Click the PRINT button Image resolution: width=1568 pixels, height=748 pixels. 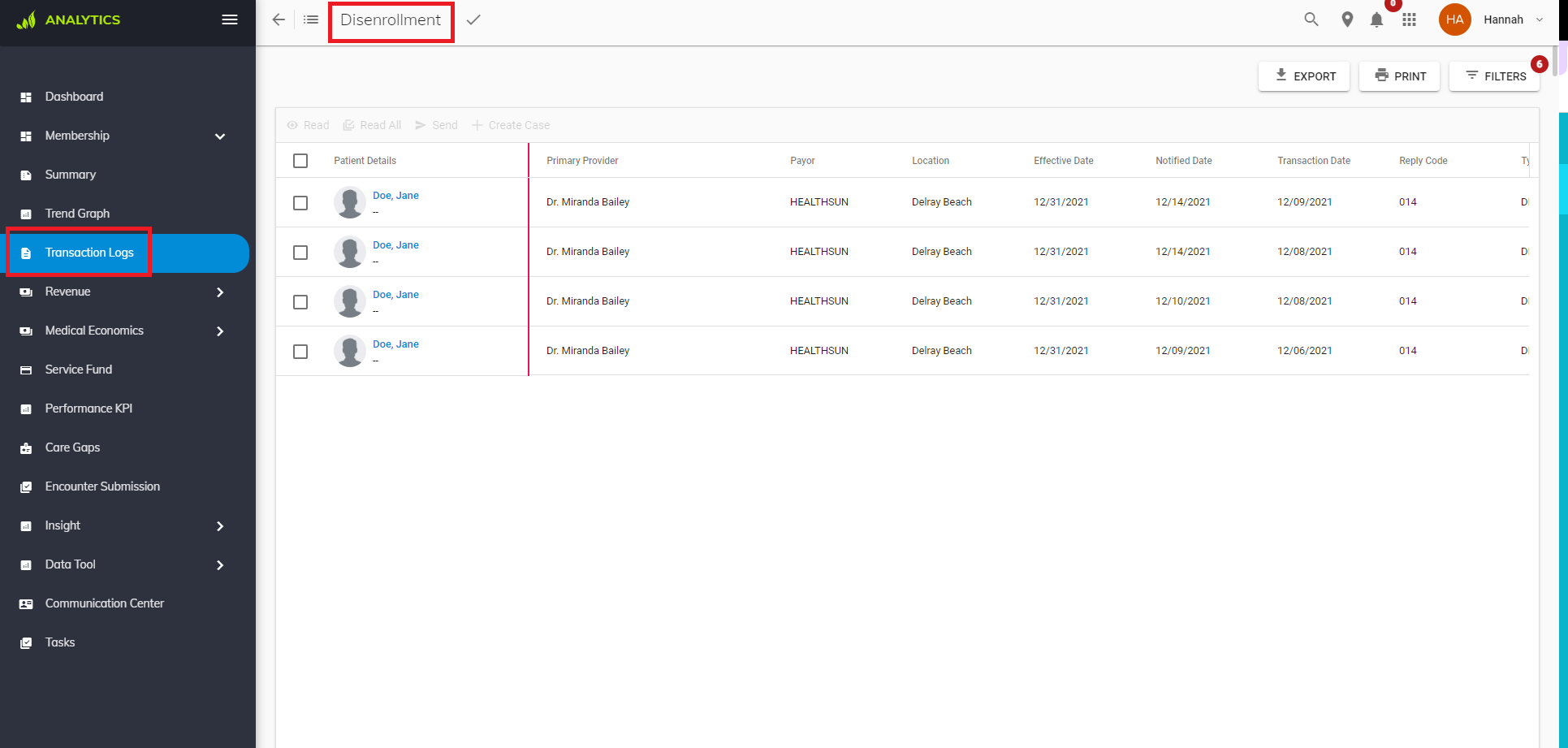[1399, 76]
